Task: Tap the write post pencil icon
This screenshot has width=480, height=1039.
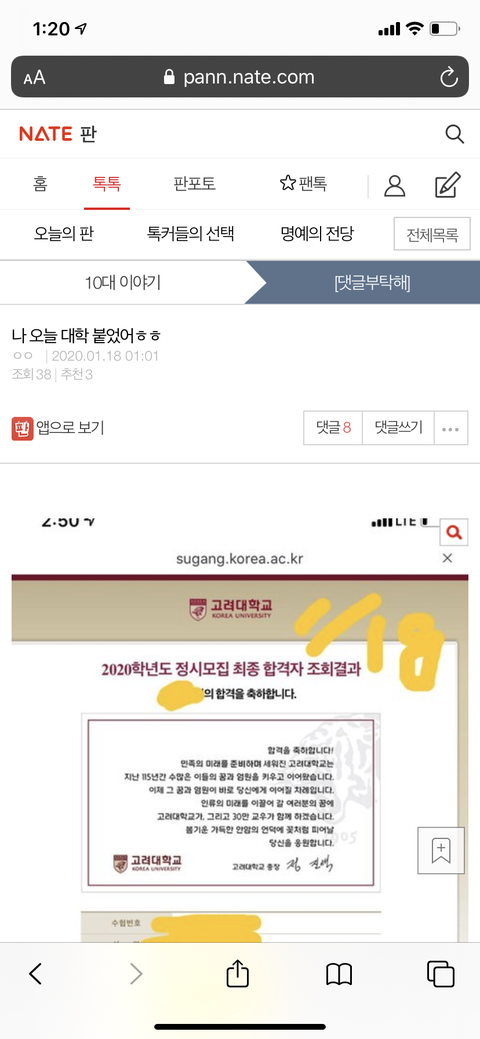Action: pyautogui.click(x=448, y=185)
